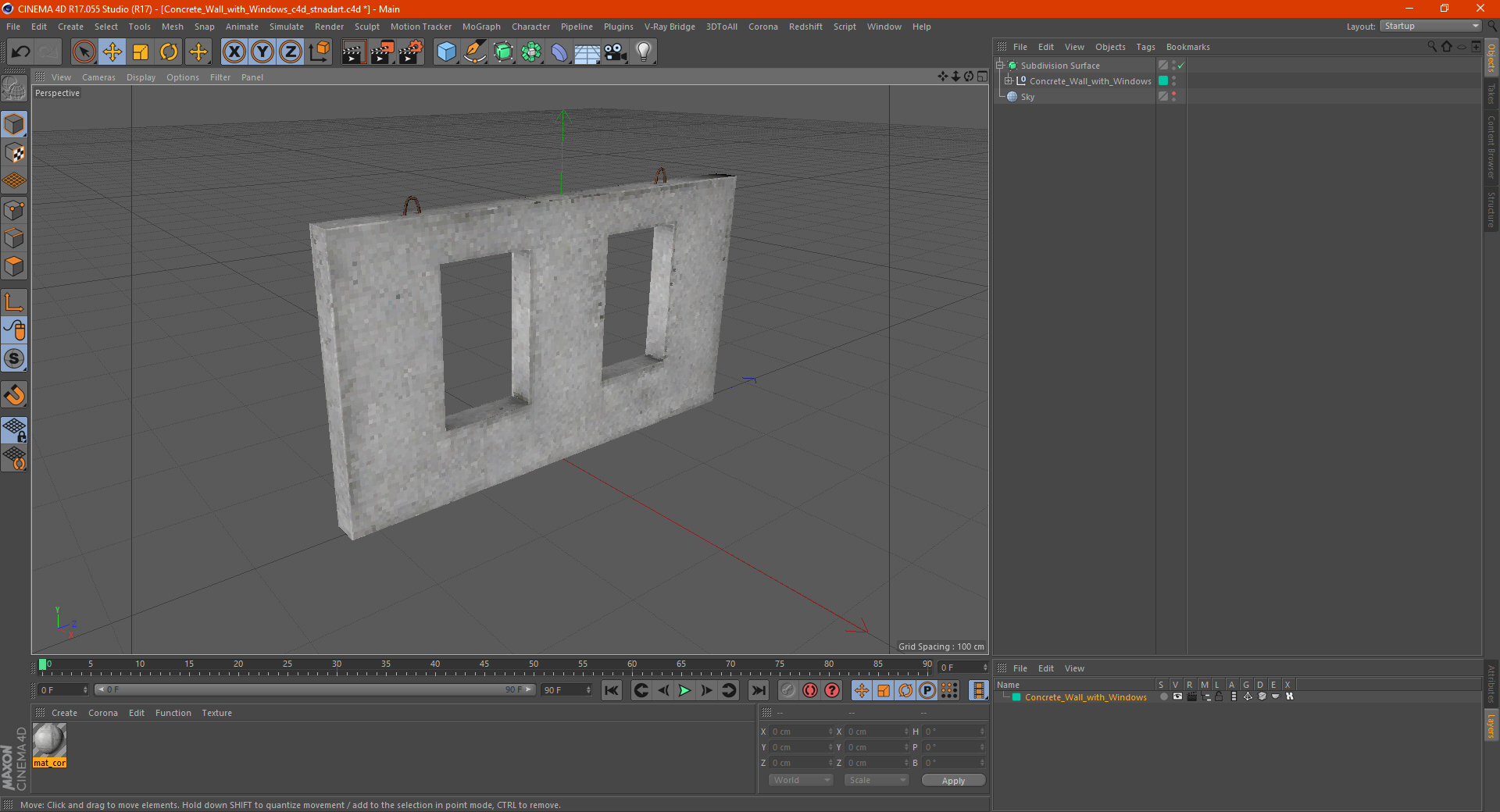1500x812 pixels.
Task: Toggle layer solo dot for Concrete_Wall_with_Windows
Action: tap(1163, 696)
